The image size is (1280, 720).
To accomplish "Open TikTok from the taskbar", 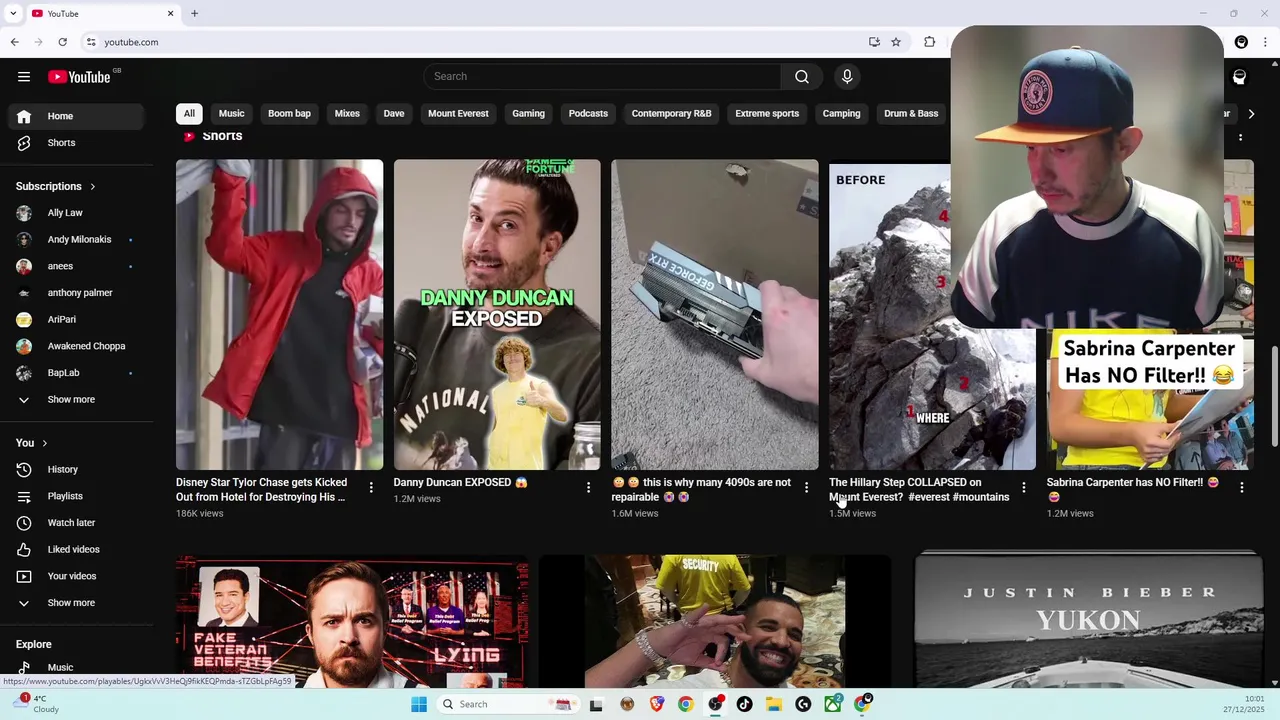I will (744, 704).
